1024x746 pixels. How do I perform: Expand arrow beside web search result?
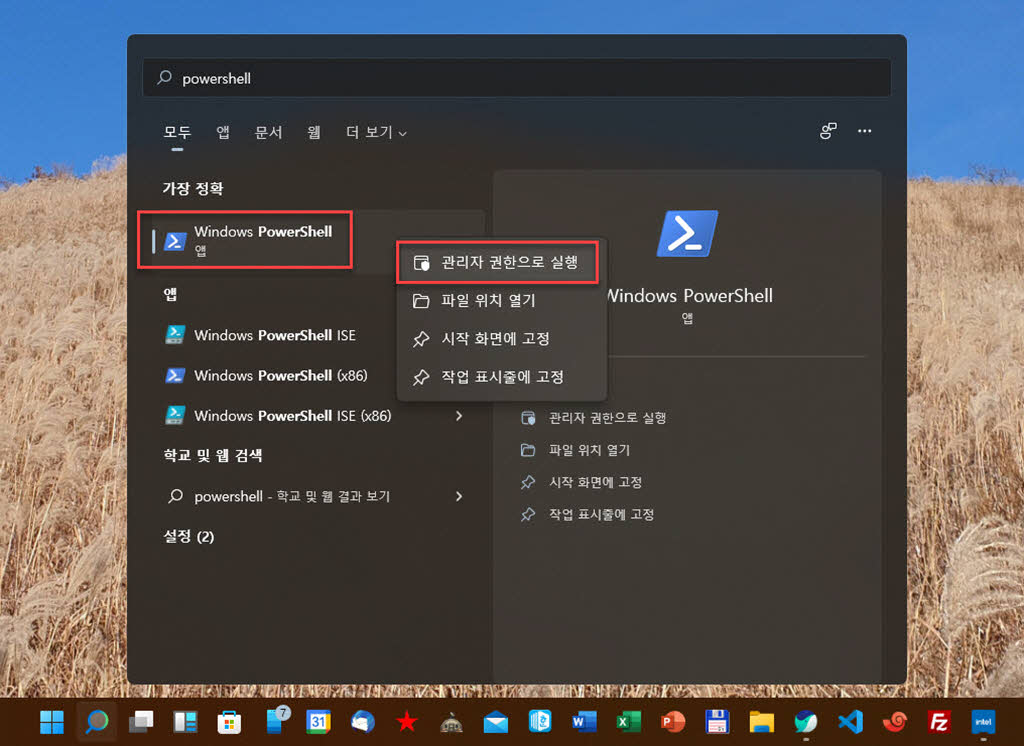459,496
